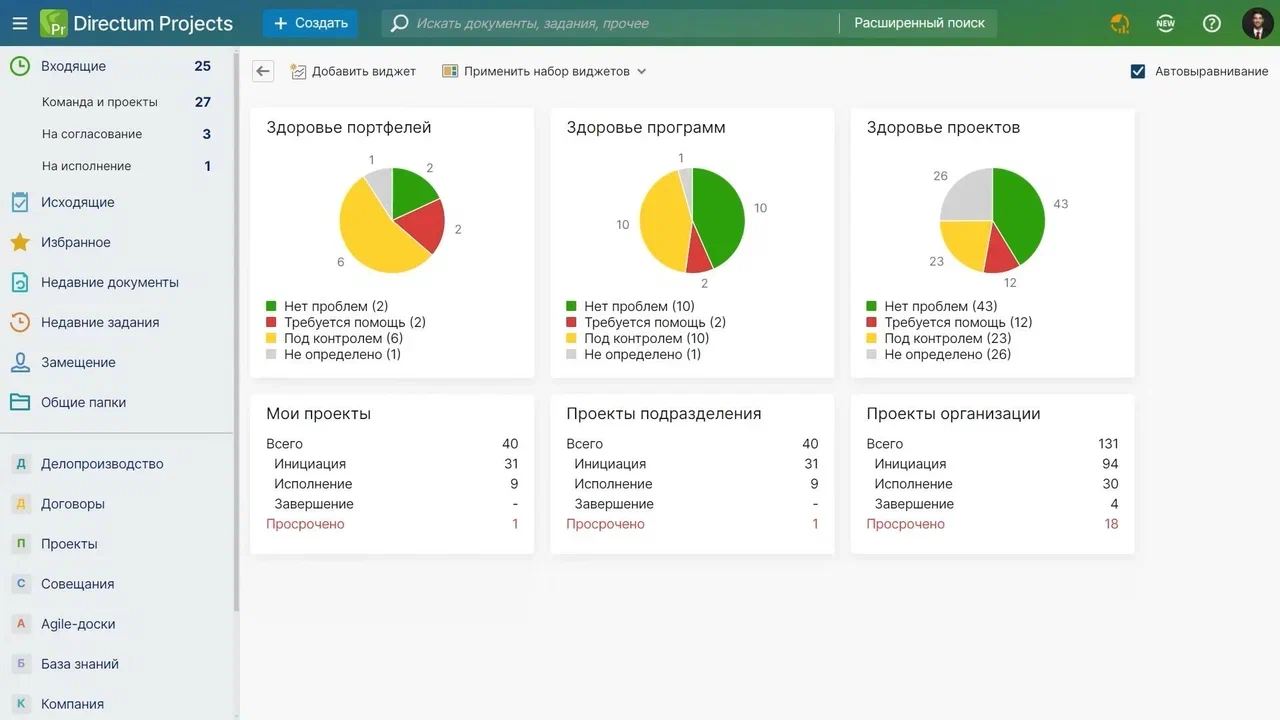
Task: Open Избранное with star icon
Action: [75, 242]
